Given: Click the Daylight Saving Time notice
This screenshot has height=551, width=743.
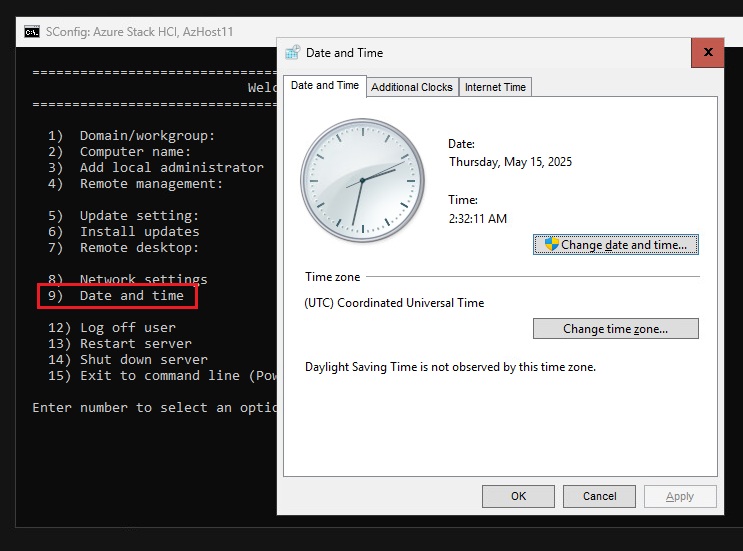Looking at the screenshot, I should (450, 367).
